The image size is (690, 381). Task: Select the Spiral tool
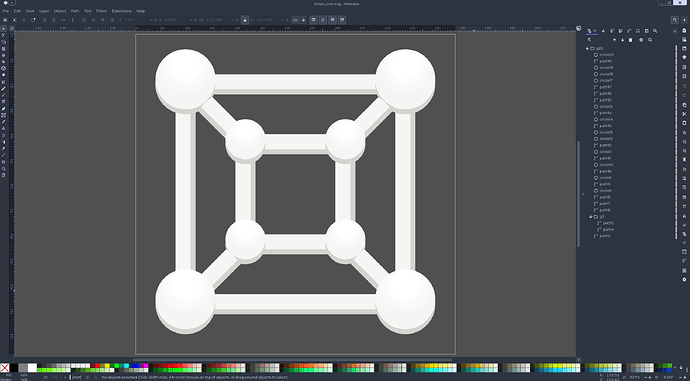point(4,75)
